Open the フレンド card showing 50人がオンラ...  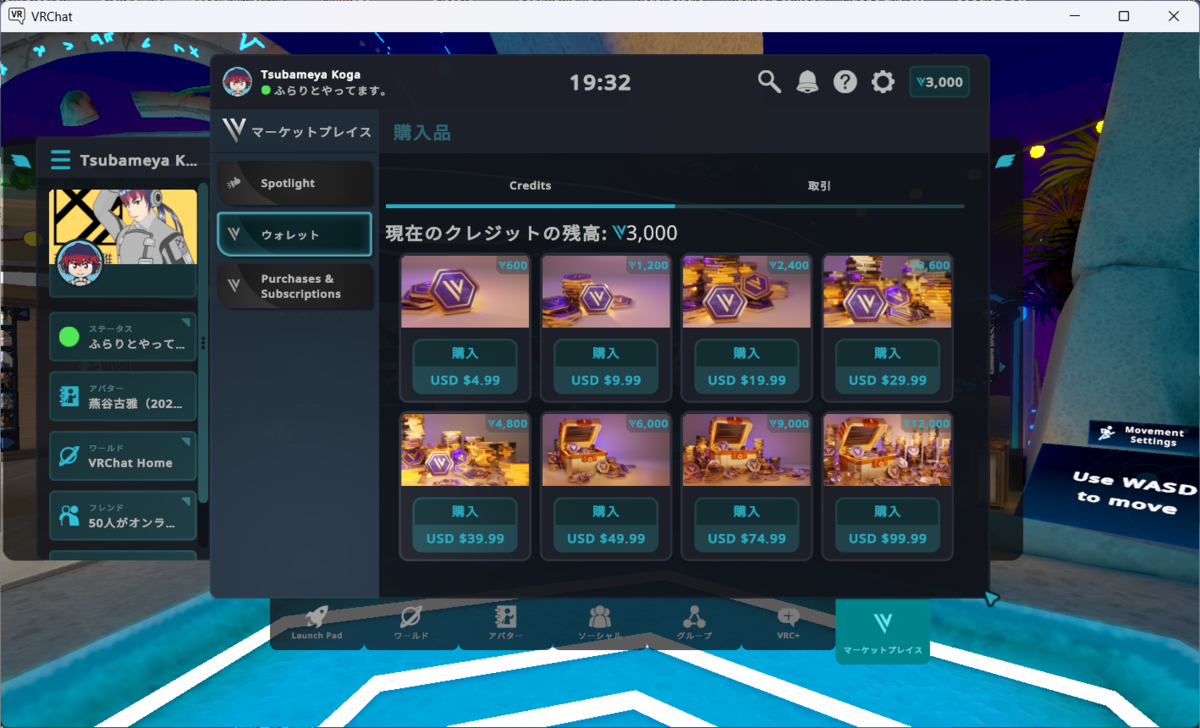click(x=123, y=515)
